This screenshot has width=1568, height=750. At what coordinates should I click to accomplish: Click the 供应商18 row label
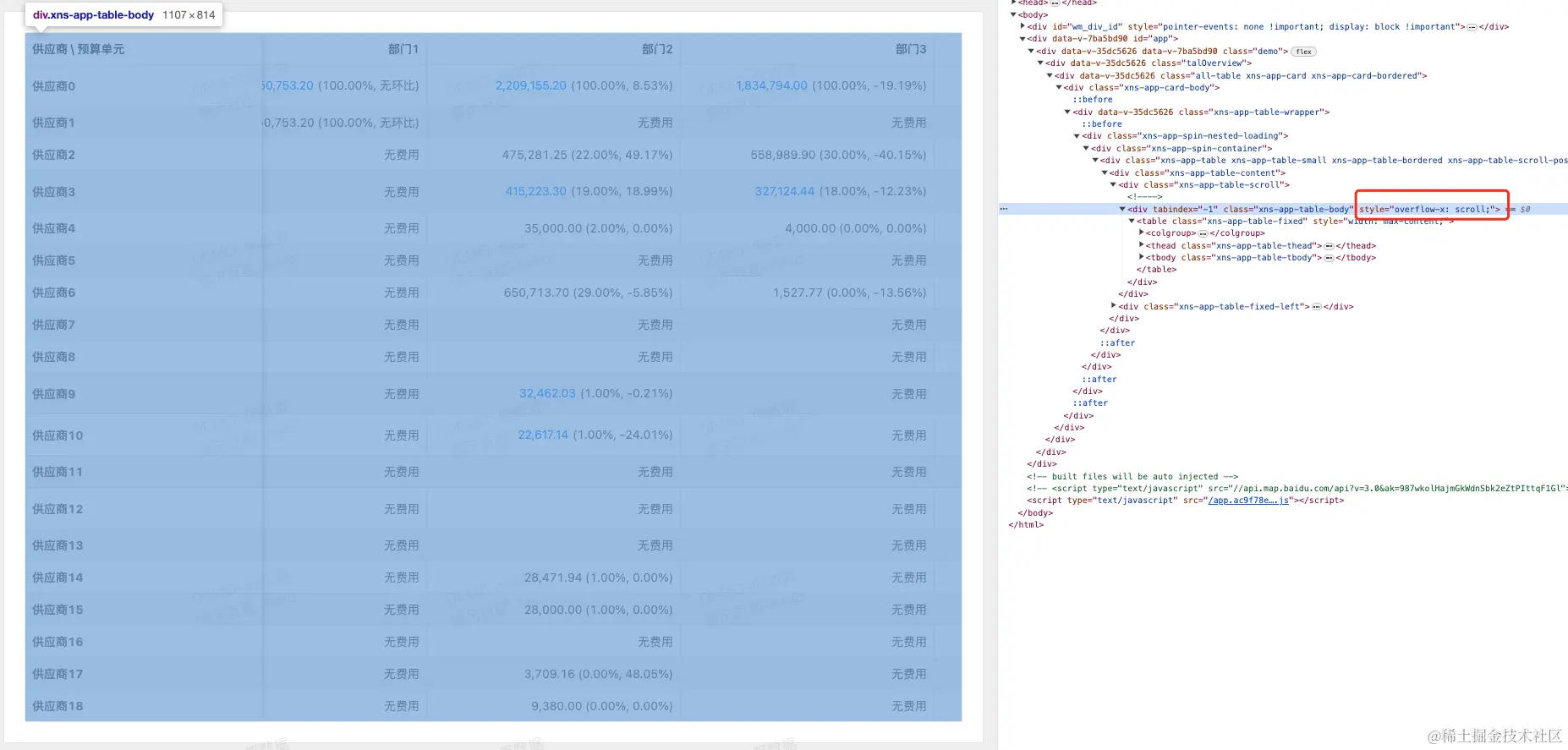pos(58,706)
